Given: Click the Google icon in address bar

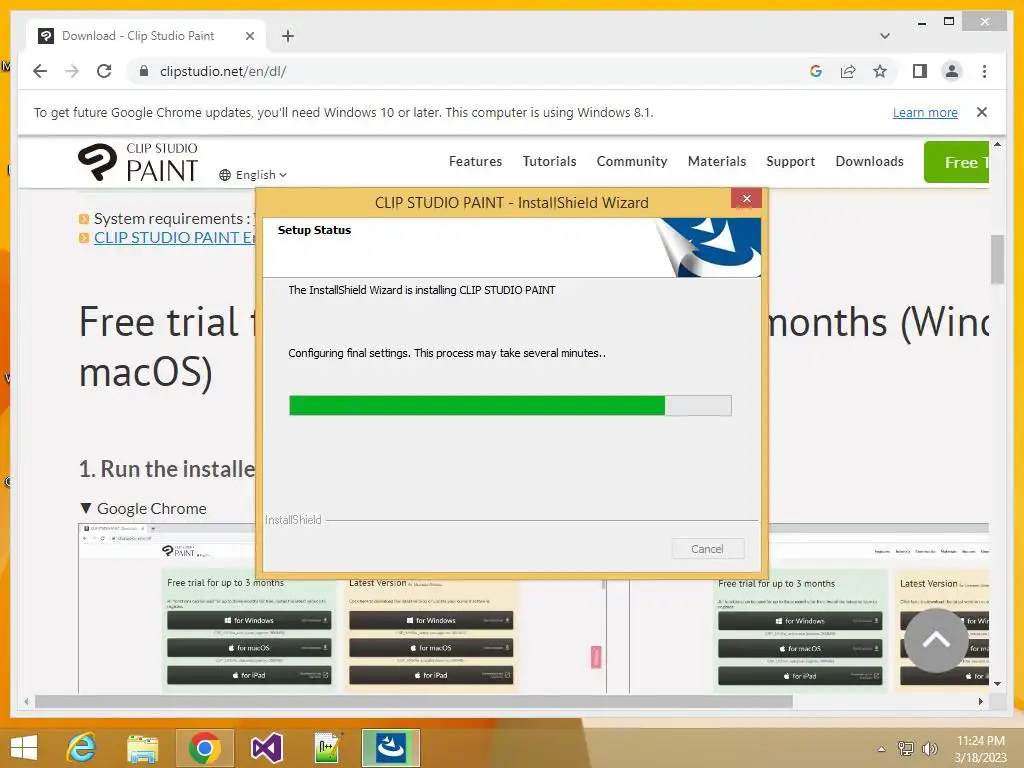Looking at the screenshot, I should 816,71.
